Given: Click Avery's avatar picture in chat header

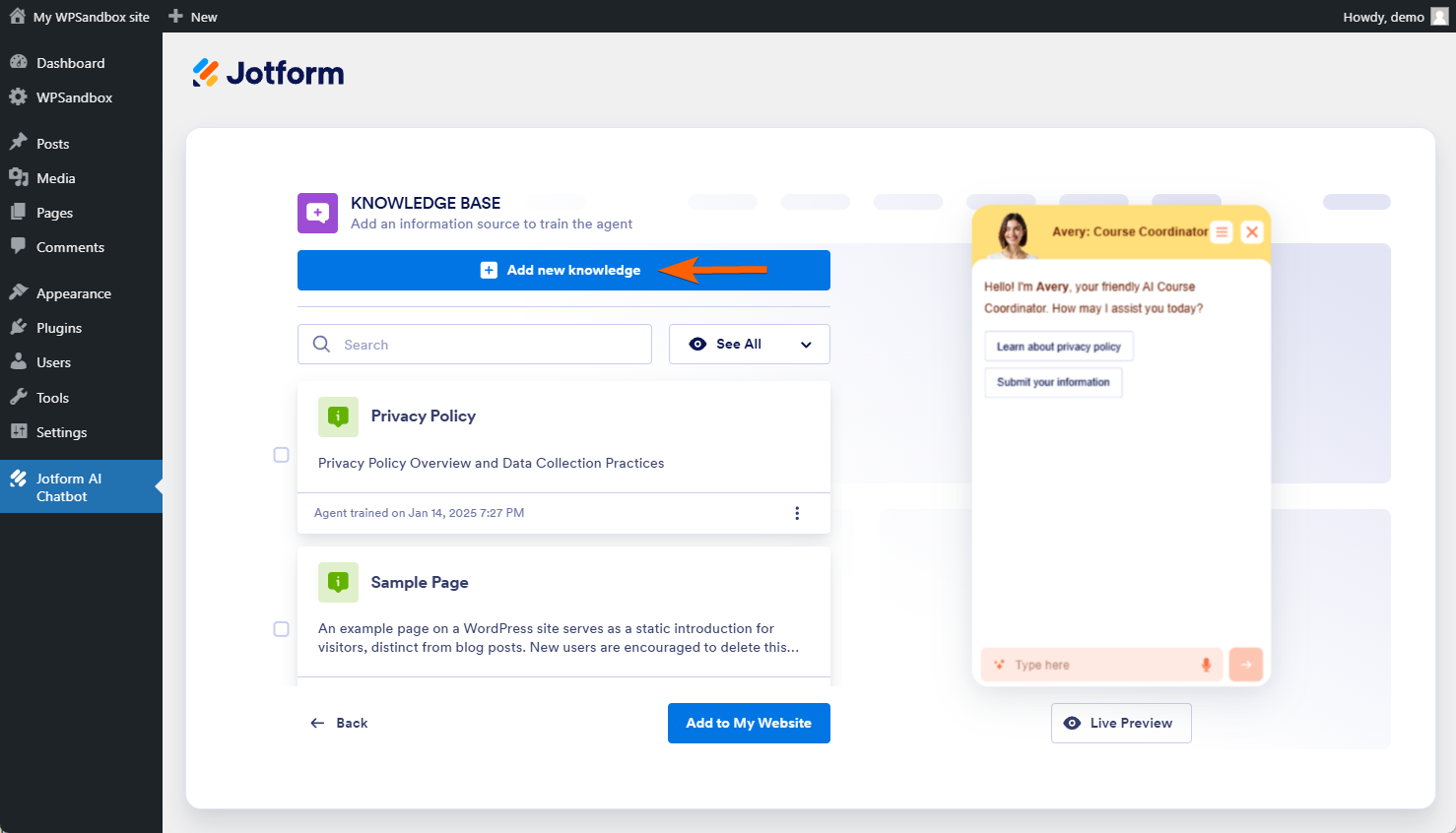Looking at the screenshot, I should pyautogui.click(x=1013, y=234).
